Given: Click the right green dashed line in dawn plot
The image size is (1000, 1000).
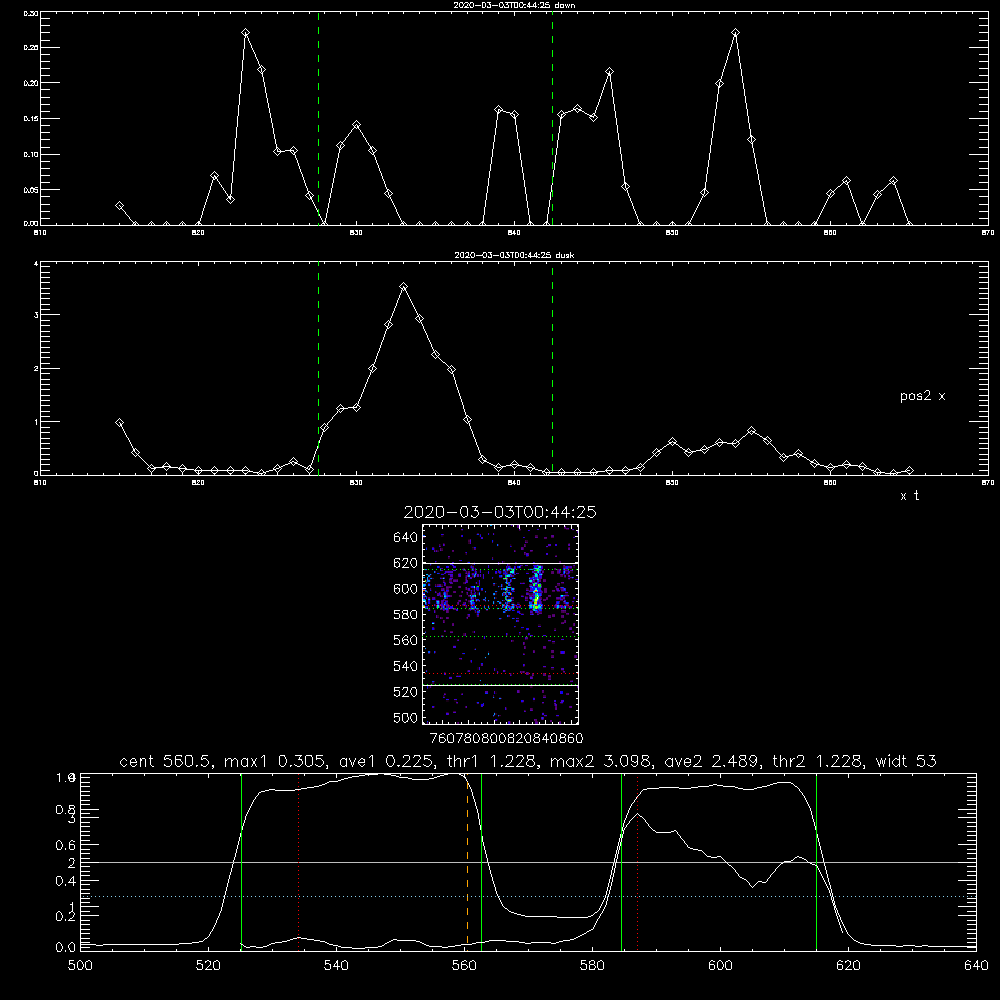Looking at the screenshot, I should (x=552, y=119).
